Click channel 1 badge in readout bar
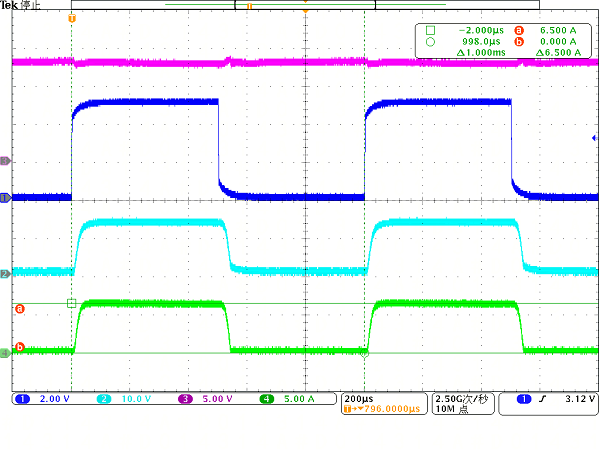The height and width of the screenshot is (450, 600). pyautogui.click(x=22, y=399)
